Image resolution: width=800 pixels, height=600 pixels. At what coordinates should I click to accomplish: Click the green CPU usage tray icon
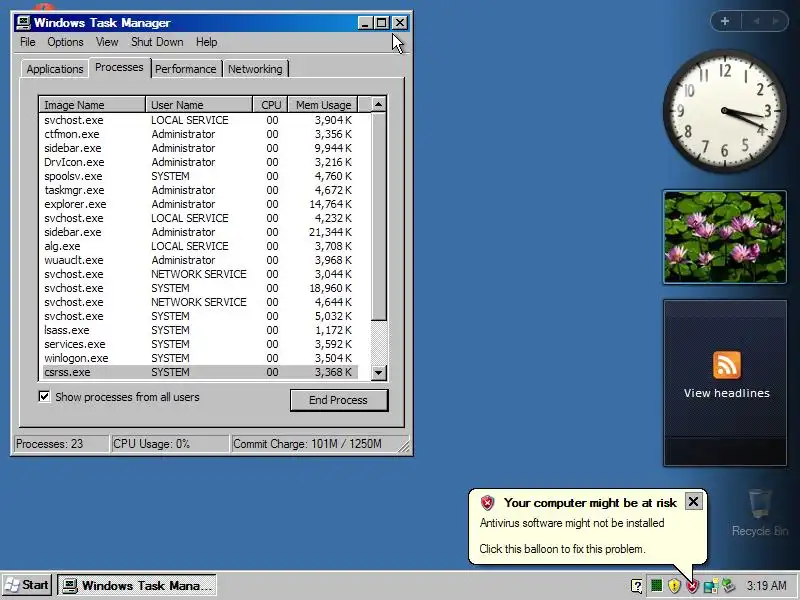pos(656,585)
